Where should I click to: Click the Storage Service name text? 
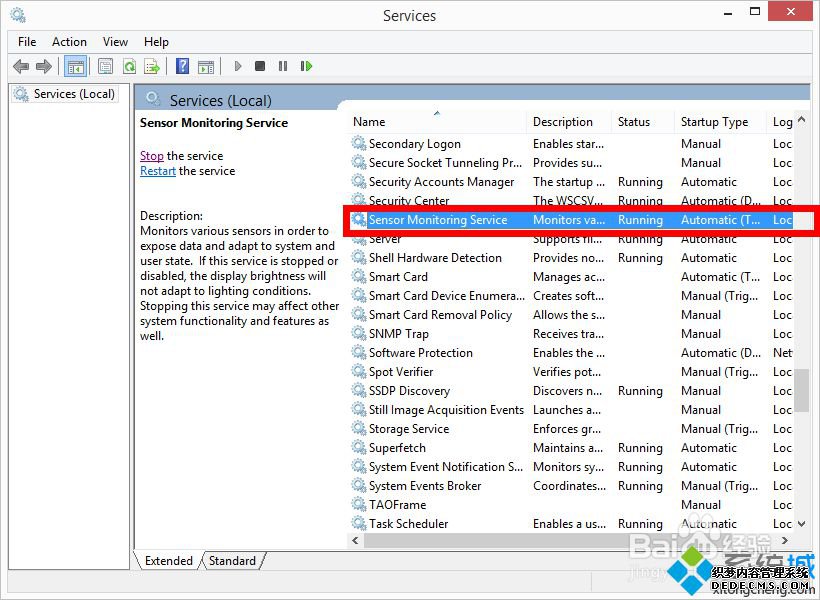(409, 429)
